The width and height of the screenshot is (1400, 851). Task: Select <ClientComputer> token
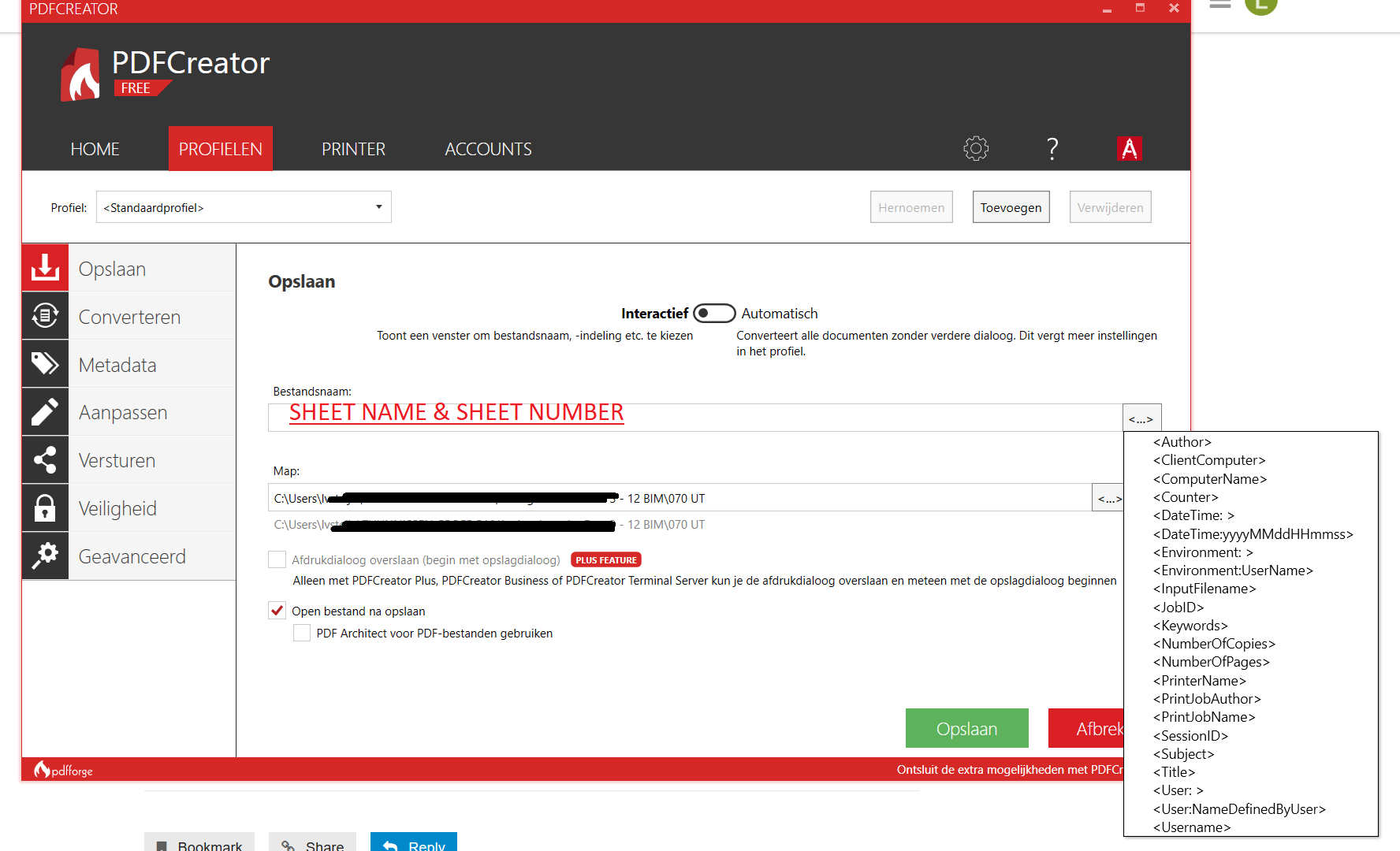pyautogui.click(x=1209, y=460)
